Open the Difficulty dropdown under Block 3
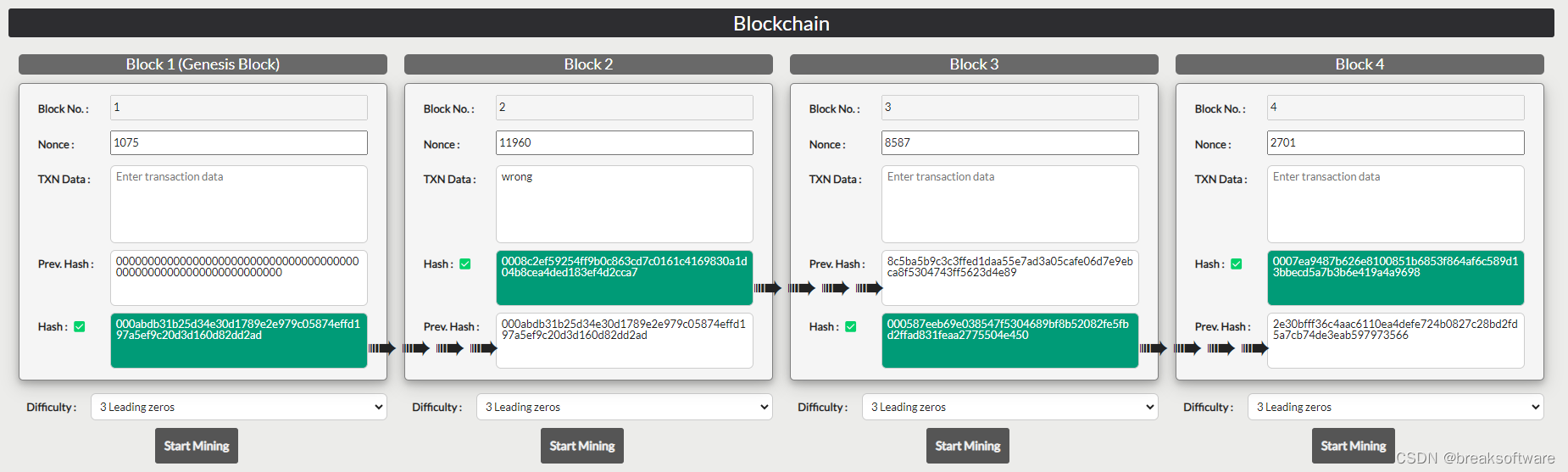 pyautogui.click(x=1010, y=407)
